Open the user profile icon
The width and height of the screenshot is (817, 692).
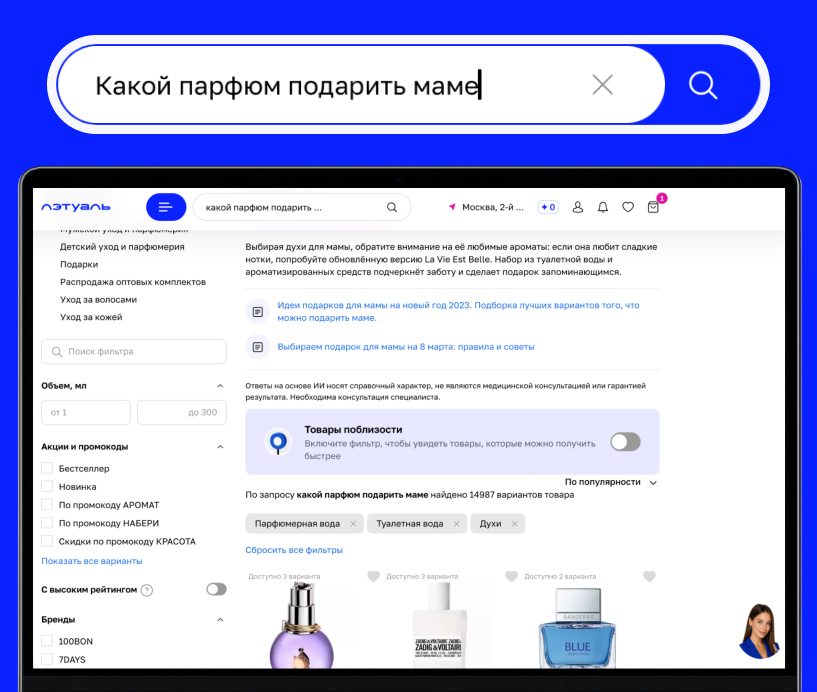(x=577, y=207)
